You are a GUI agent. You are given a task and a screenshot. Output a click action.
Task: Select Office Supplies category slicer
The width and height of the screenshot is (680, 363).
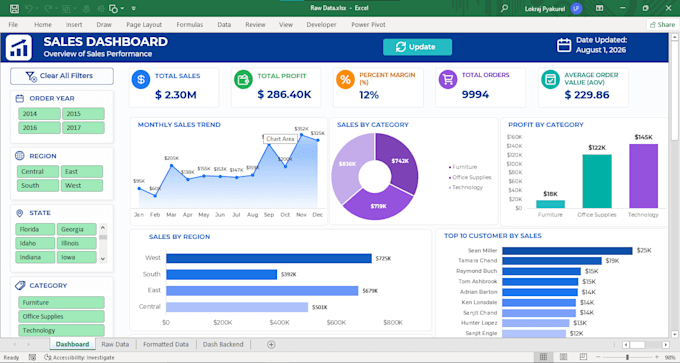(x=61, y=316)
